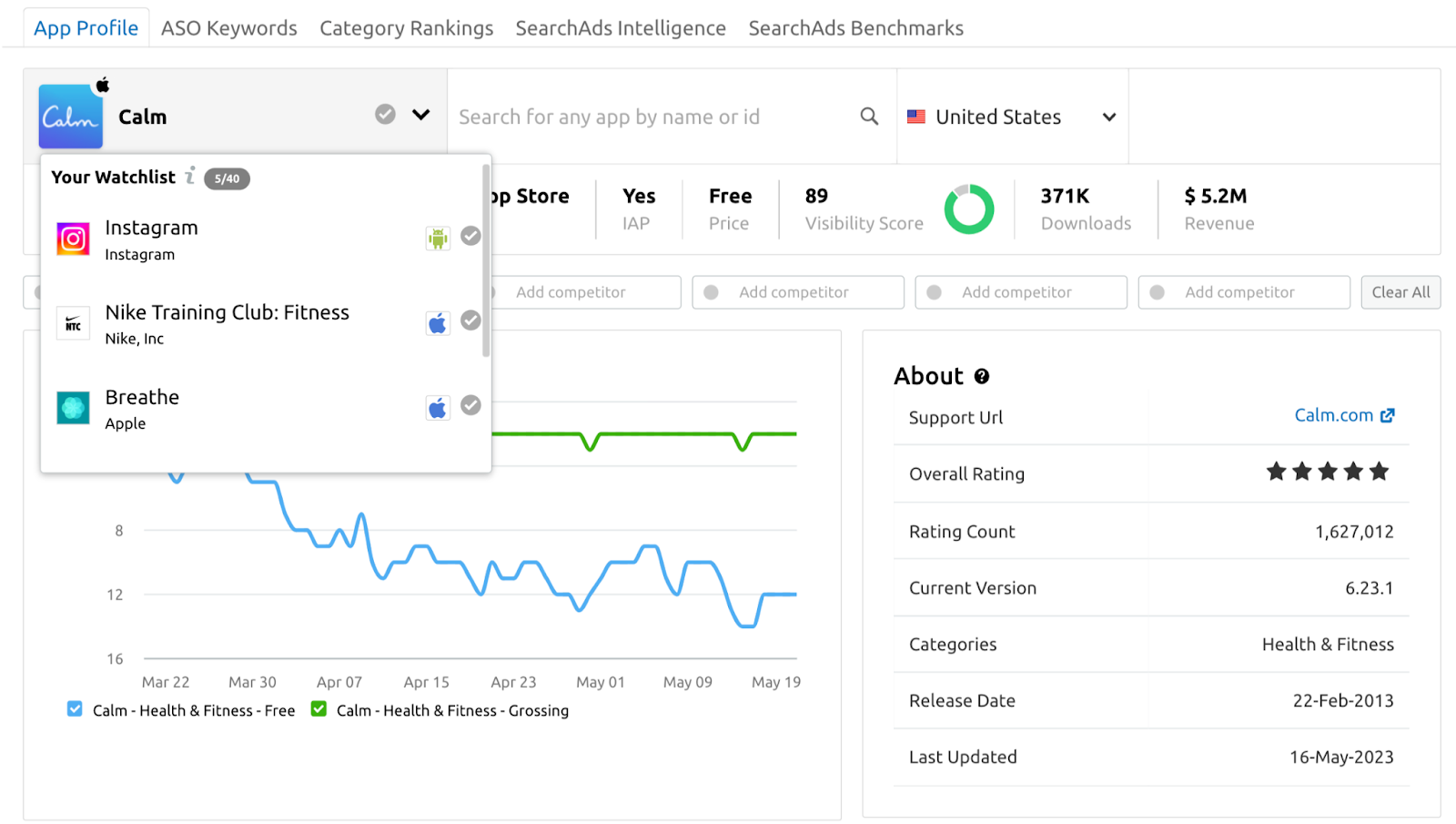
Task: Switch to the ASO Keywords tab
Action: pyautogui.click(x=228, y=28)
